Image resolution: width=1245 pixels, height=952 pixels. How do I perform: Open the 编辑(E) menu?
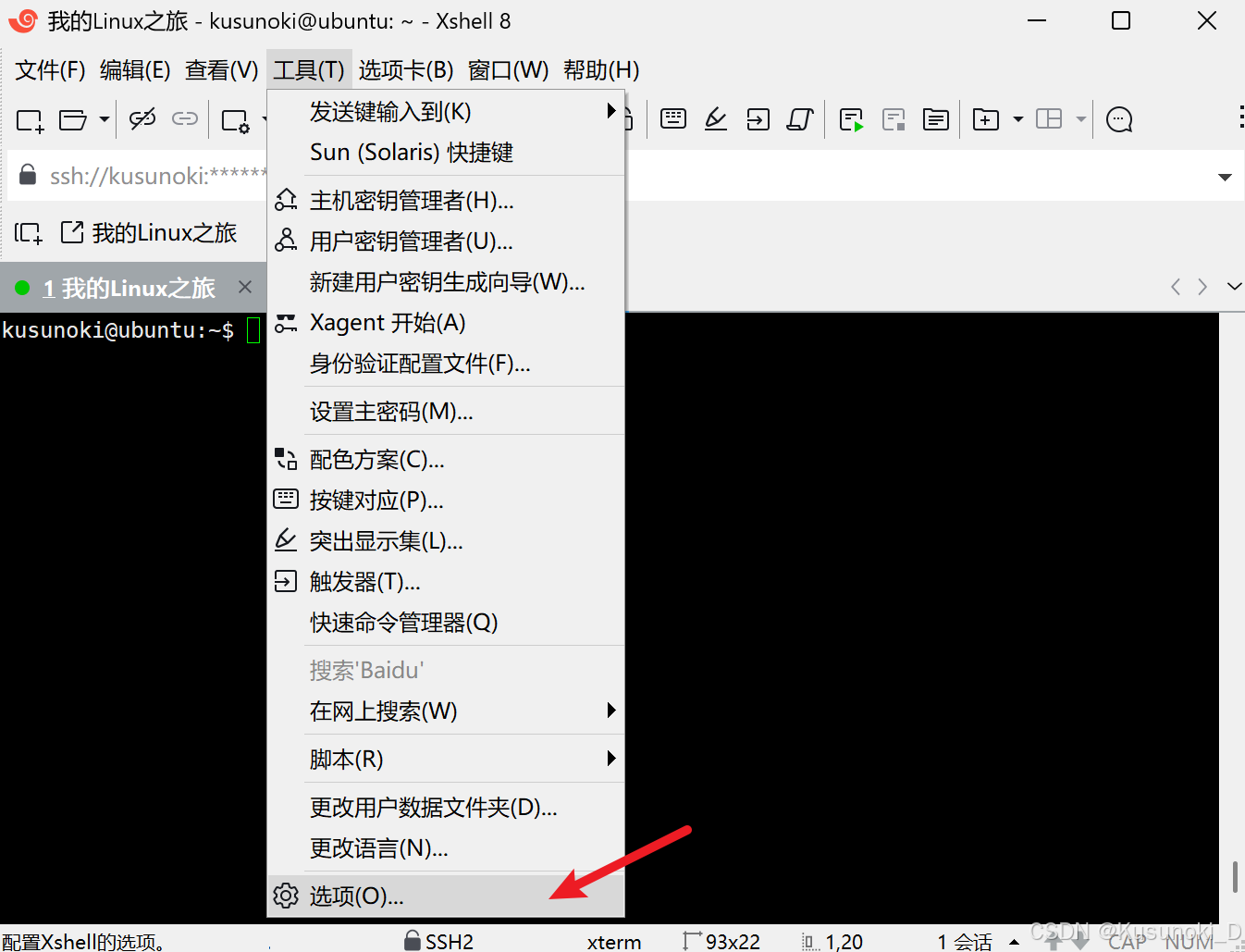(x=135, y=70)
